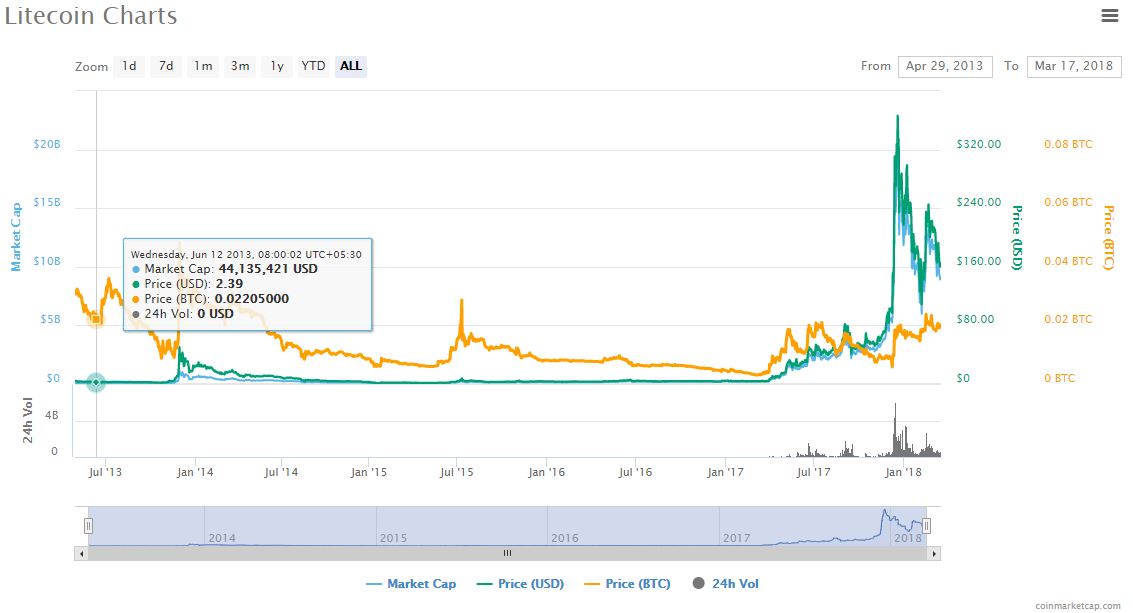Click the 0.08 BTC axis label
The width and height of the screenshot is (1133, 613).
tap(1068, 144)
